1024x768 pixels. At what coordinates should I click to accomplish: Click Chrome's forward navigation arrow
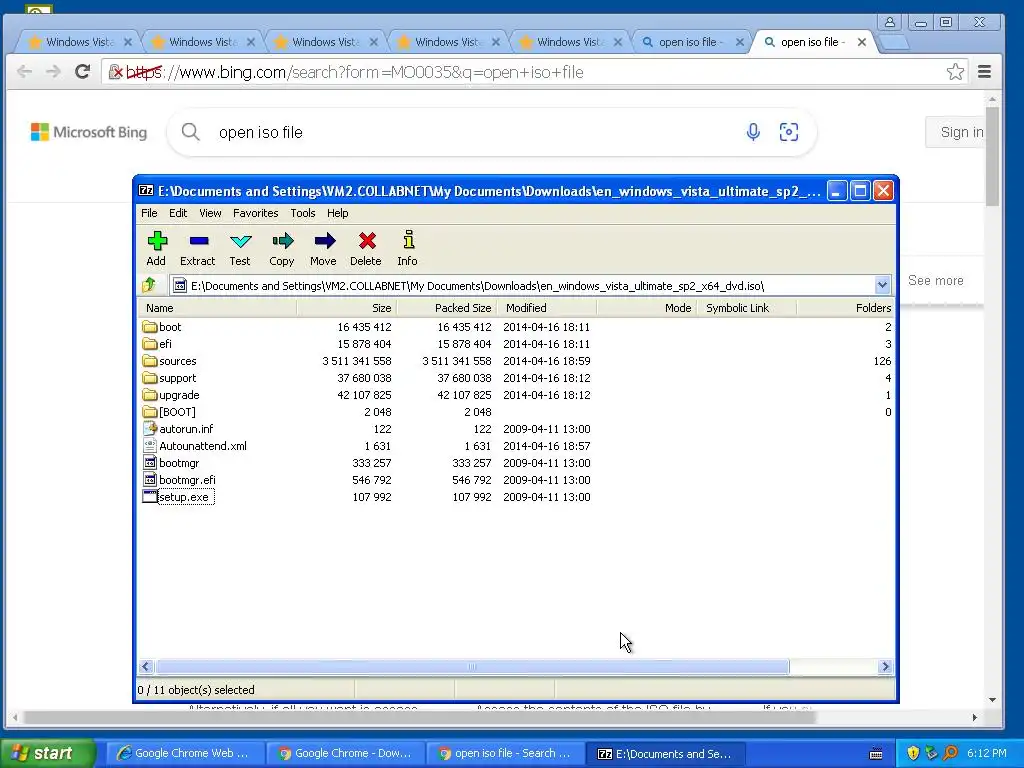click(x=53, y=71)
